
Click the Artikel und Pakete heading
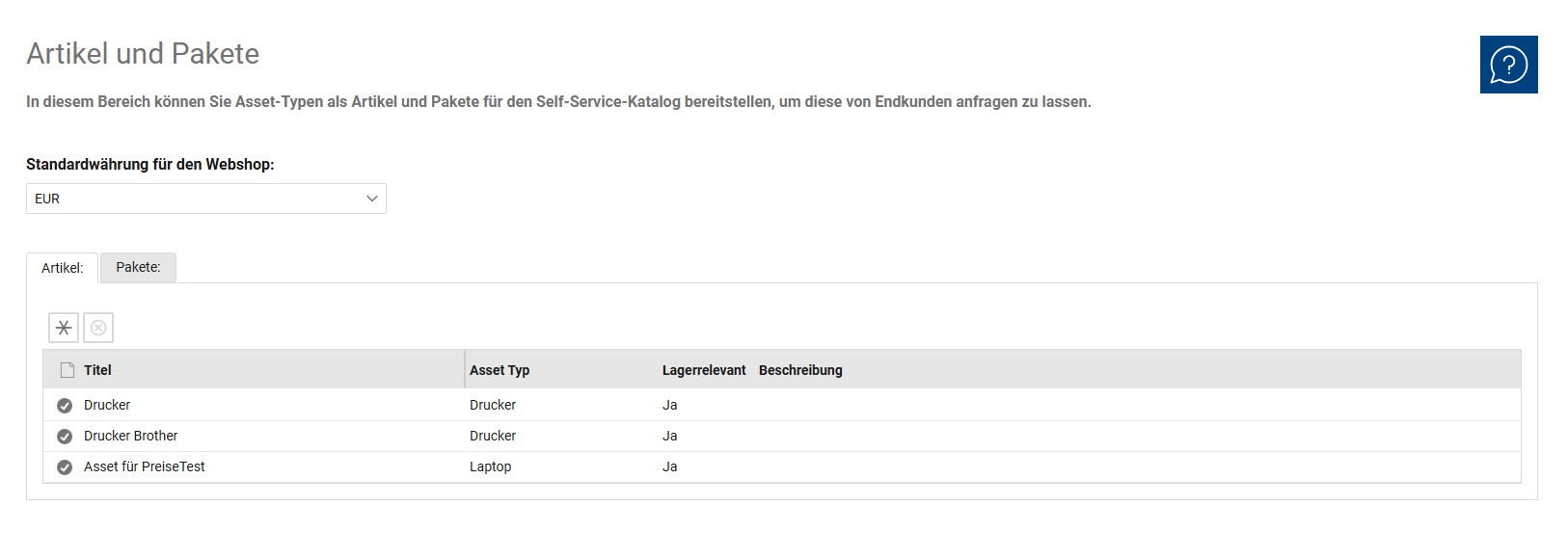pyautogui.click(x=143, y=54)
